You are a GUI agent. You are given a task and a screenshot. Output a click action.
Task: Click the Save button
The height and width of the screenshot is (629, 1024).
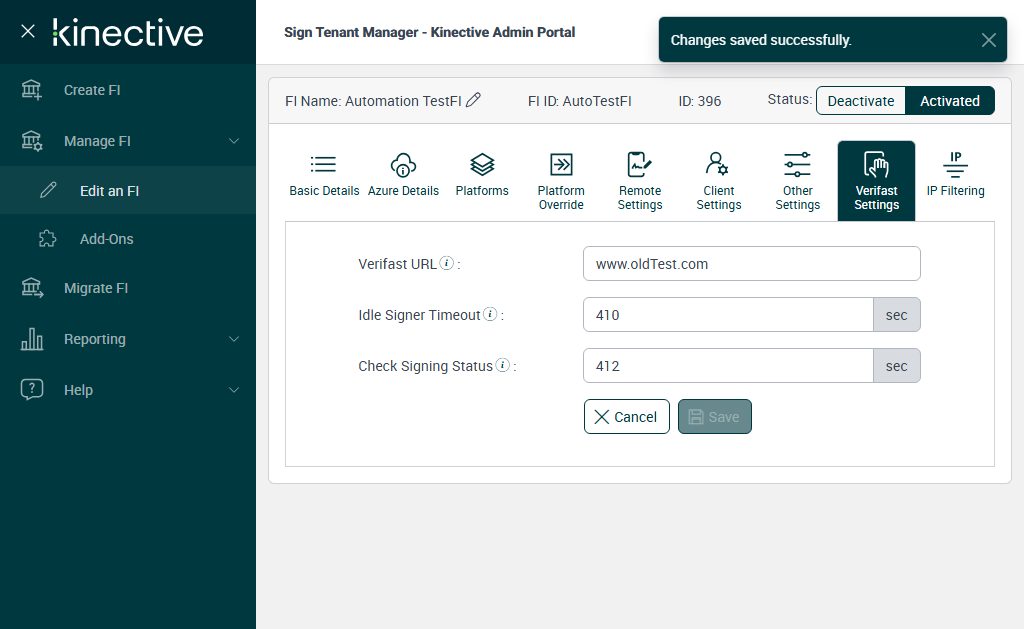[x=714, y=417]
